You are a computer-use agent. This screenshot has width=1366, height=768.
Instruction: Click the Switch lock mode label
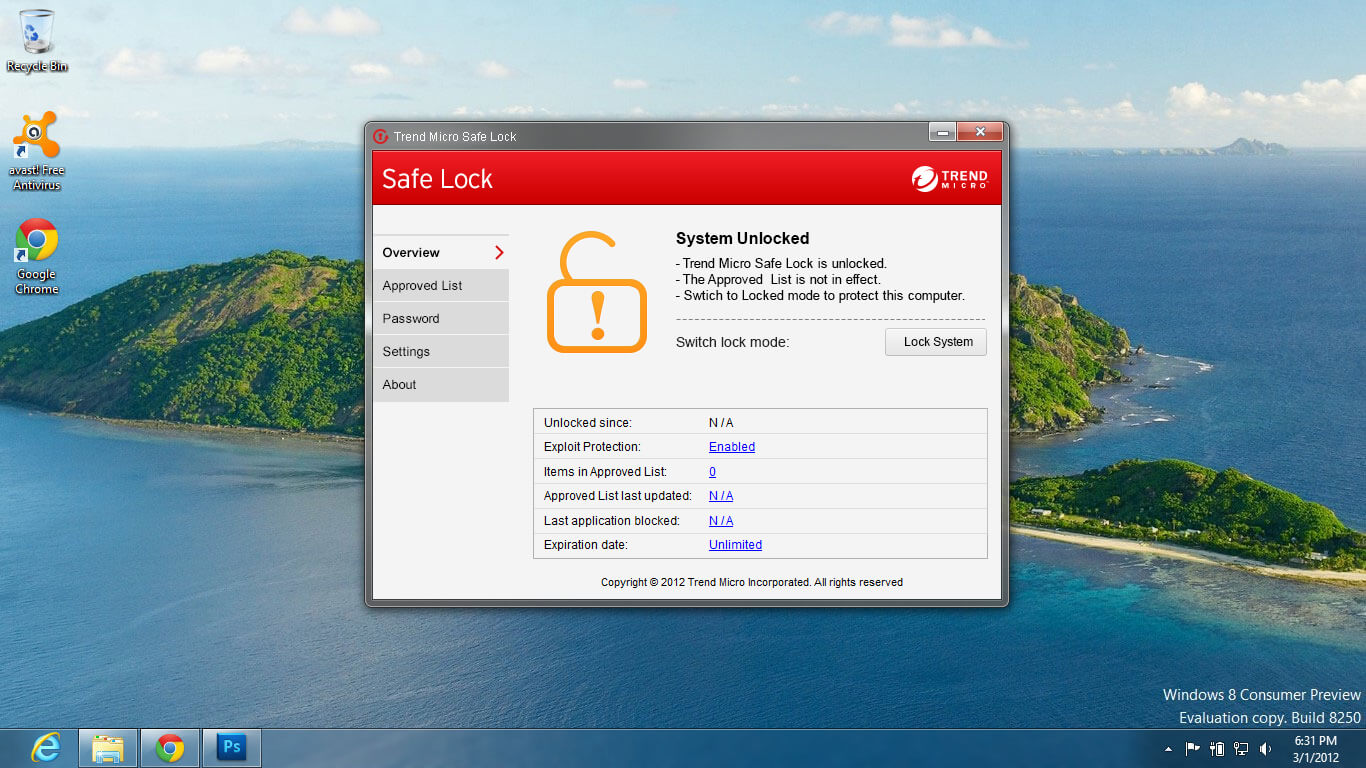click(x=733, y=342)
